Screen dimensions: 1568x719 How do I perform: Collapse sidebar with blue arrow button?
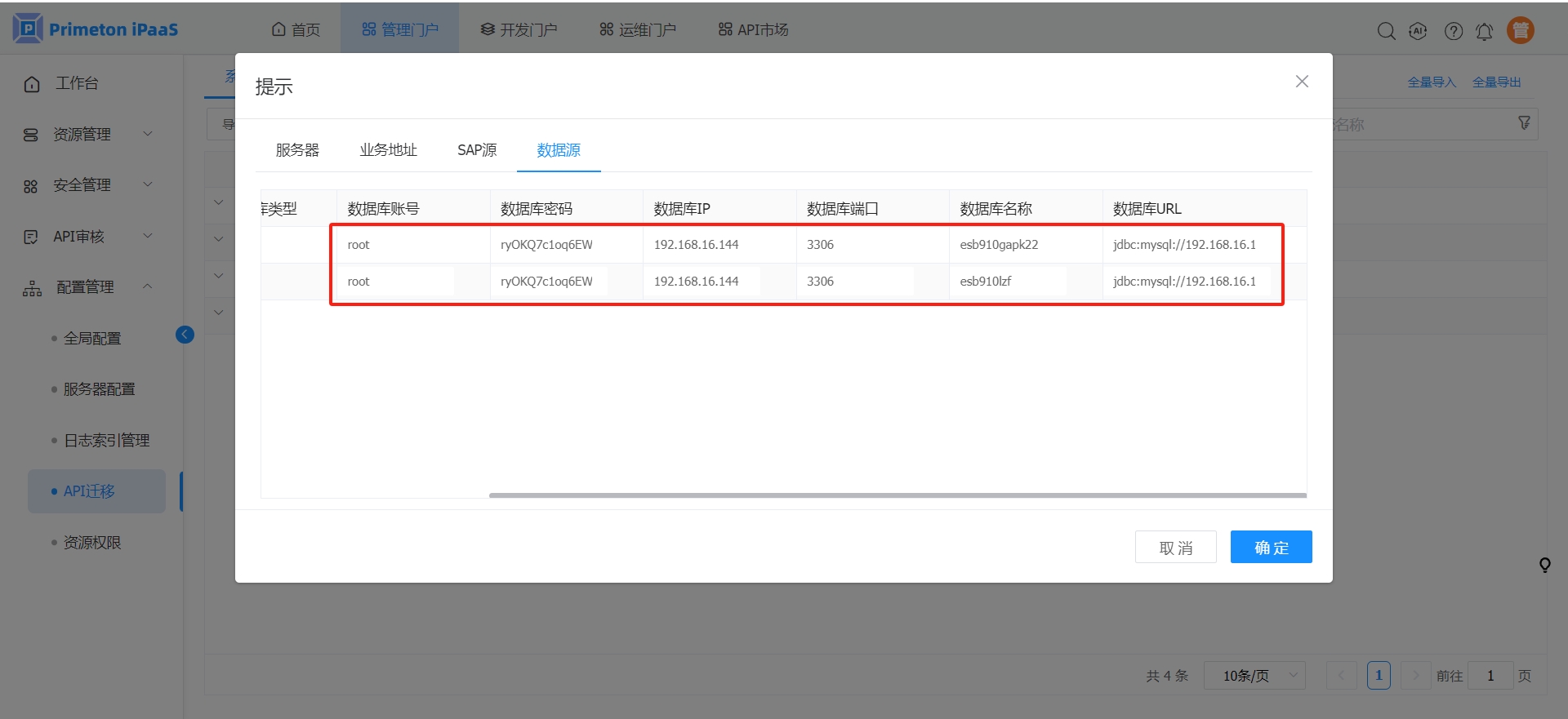point(185,335)
